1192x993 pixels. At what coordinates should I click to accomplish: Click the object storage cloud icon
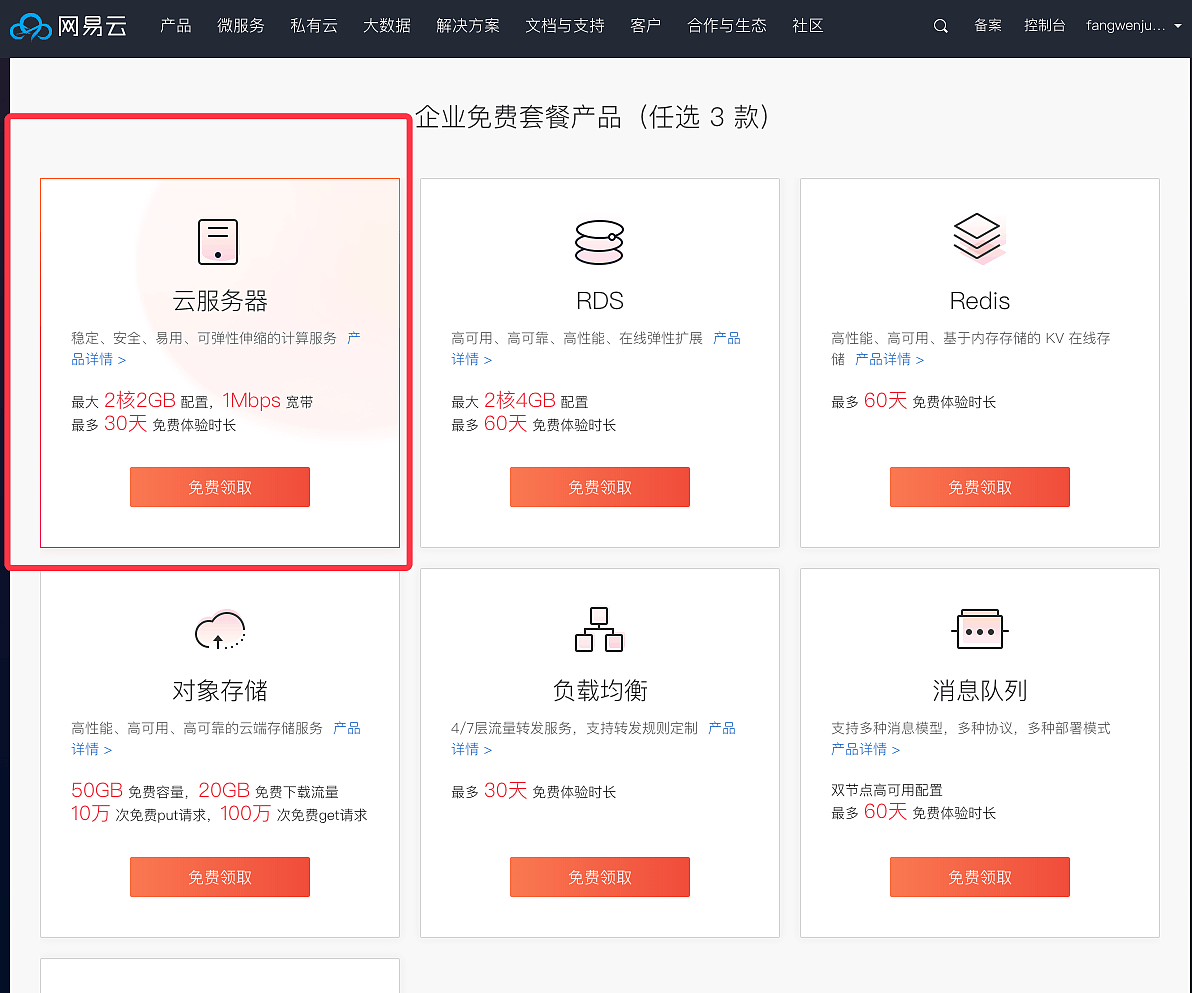tap(219, 630)
